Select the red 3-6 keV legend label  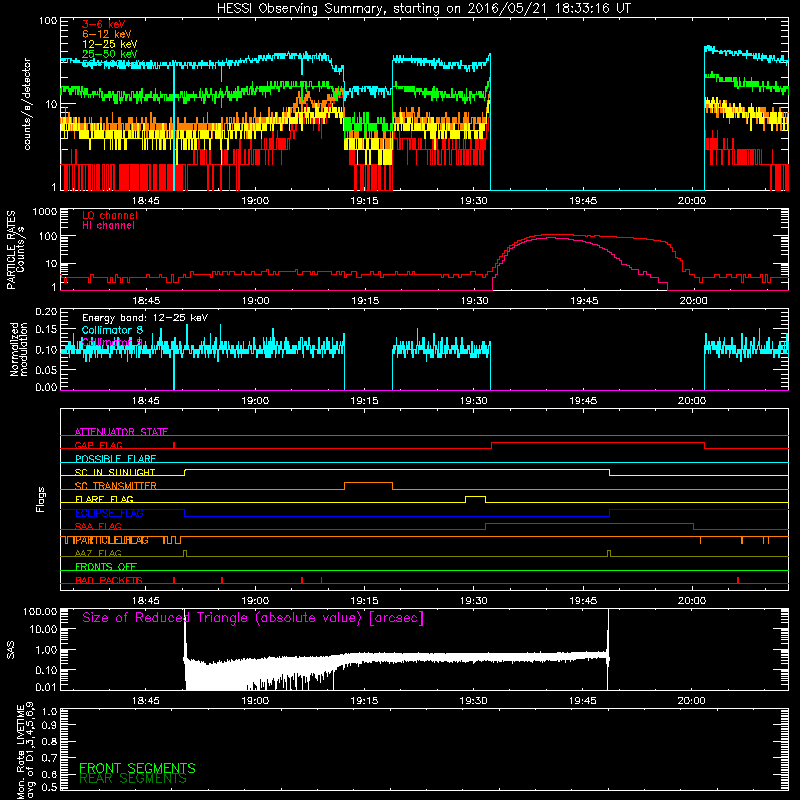point(104,24)
